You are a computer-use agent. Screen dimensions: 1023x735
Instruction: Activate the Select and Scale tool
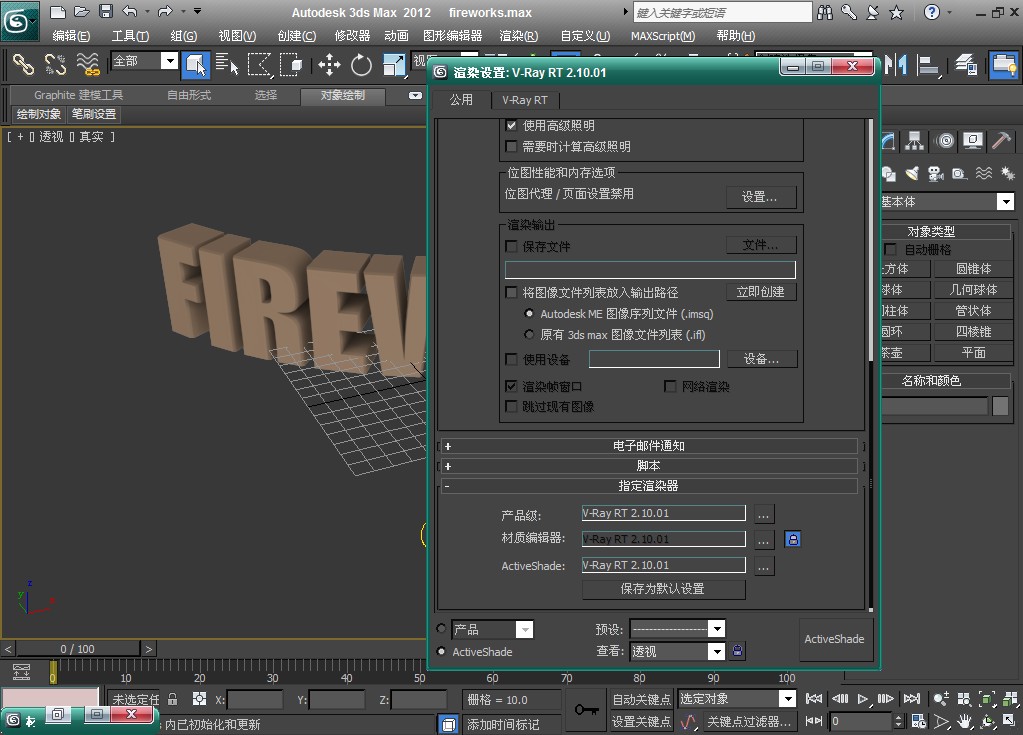(393, 64)
